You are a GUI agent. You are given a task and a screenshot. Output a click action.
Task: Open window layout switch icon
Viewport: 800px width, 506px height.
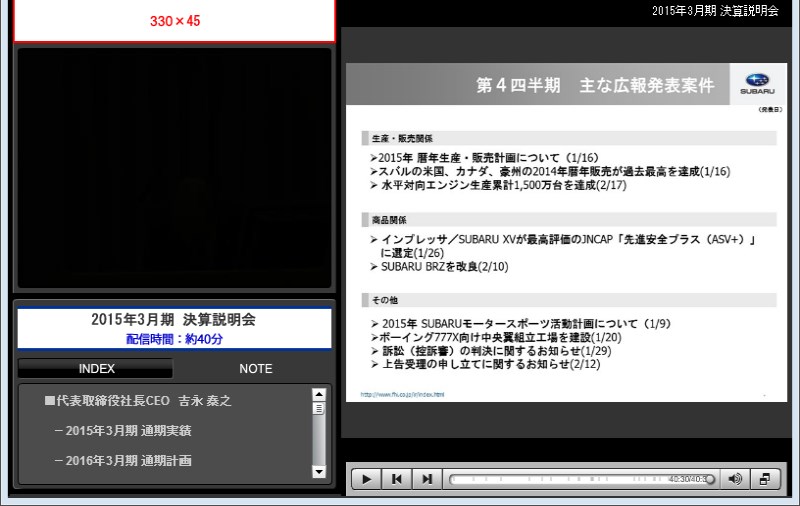click(x=765, y=479)
